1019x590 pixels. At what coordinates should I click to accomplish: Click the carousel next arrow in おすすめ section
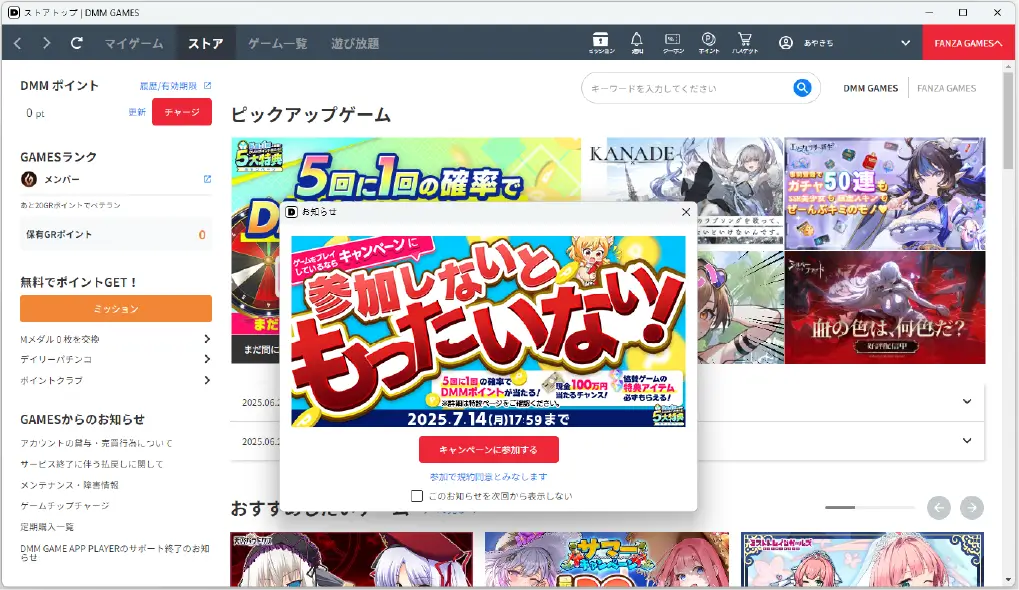point(971,508)
